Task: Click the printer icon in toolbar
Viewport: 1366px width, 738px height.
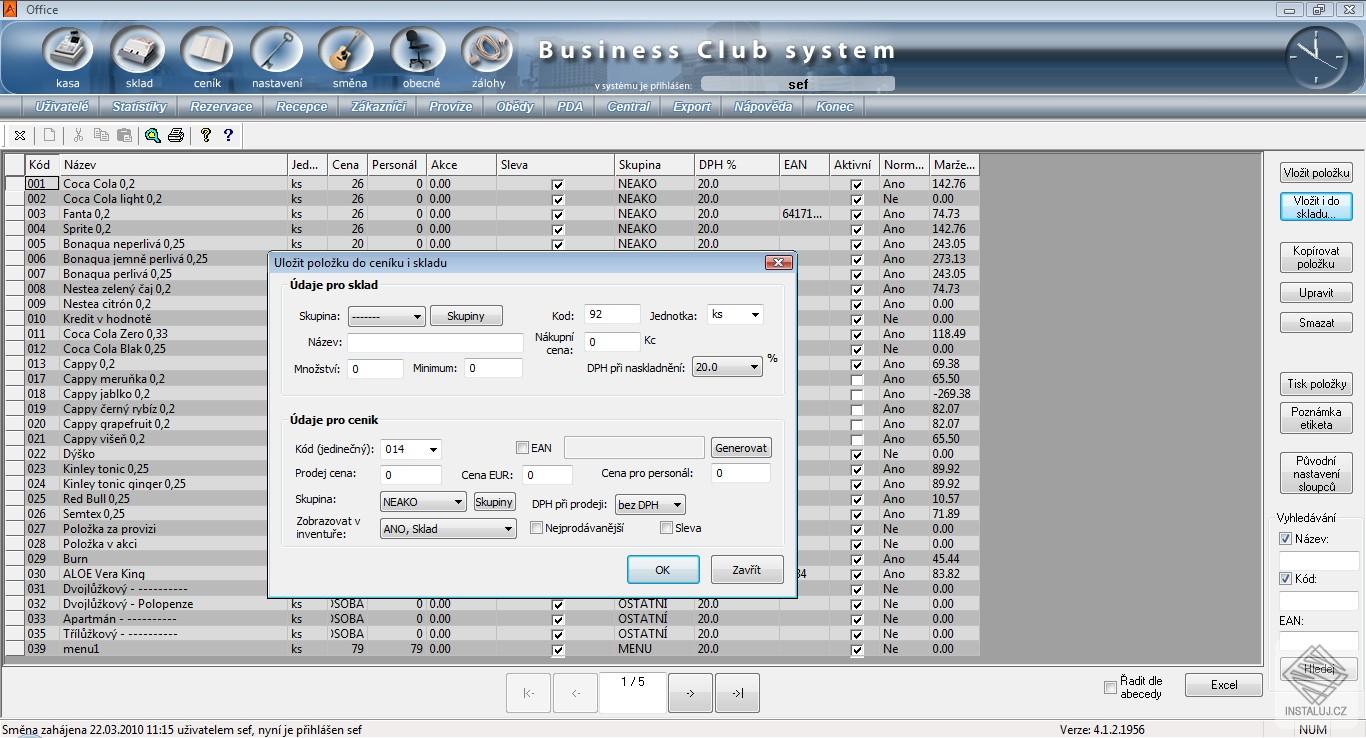Action: (x=176, y=135)
